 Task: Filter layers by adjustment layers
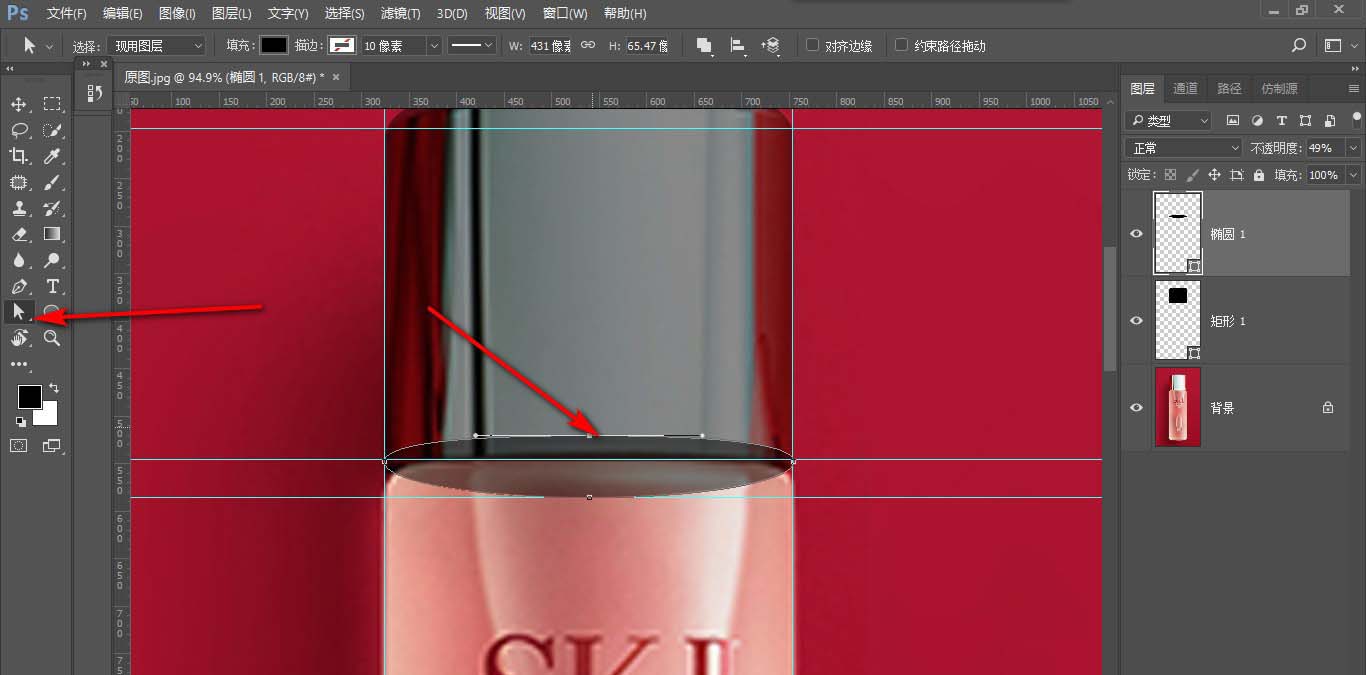[x=1257, y=120]
